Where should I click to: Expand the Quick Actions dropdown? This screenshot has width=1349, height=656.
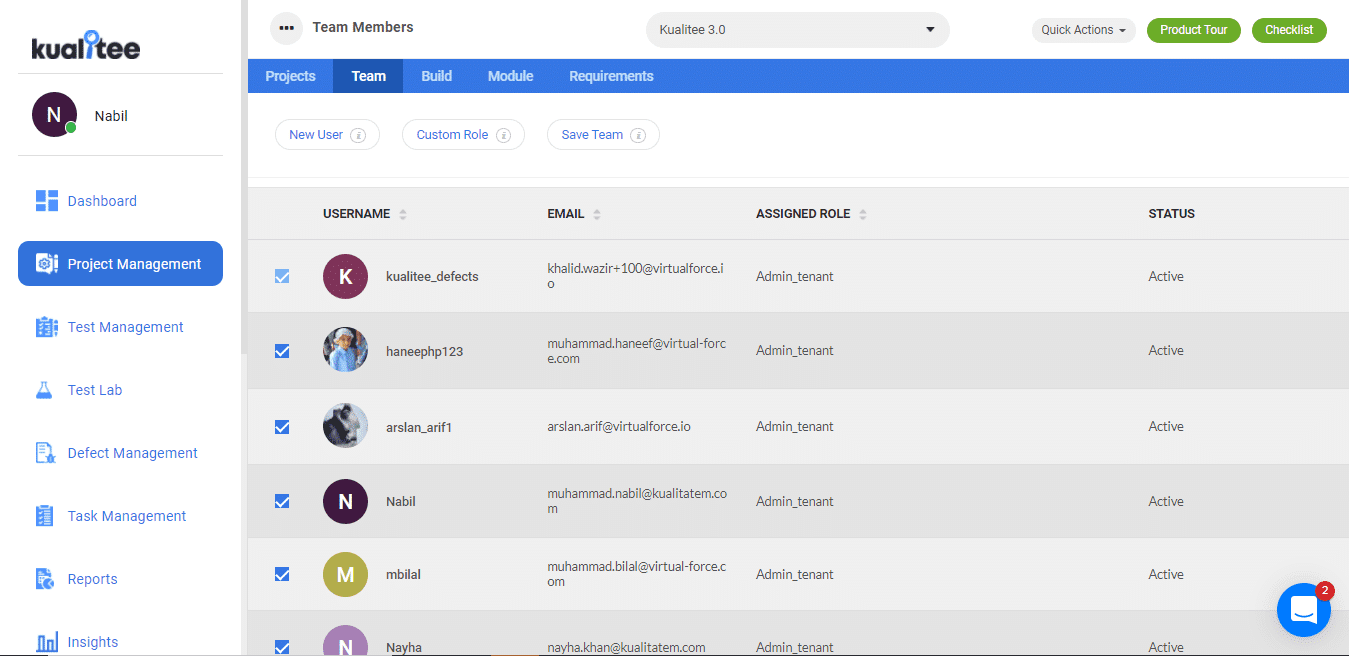point(1083,30)
